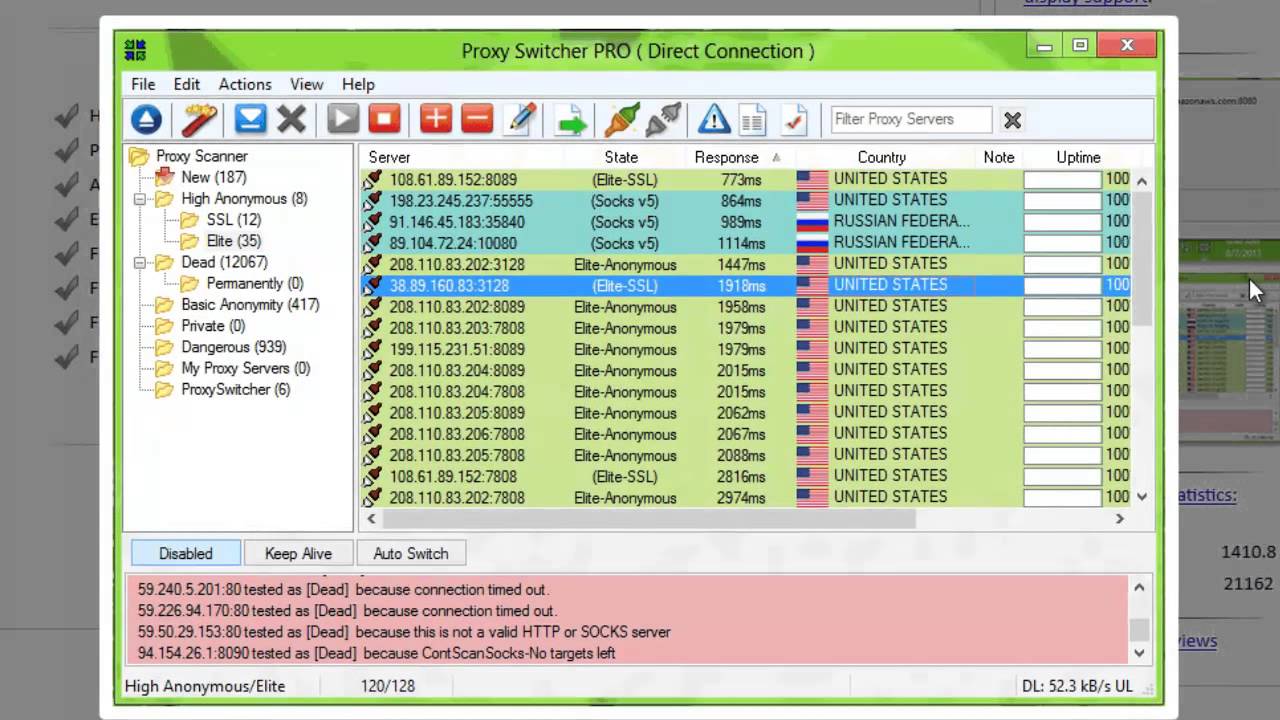The width and height of the screenshot is (1280, 720).
Task: Open the Actions menu
Action: [x=245, y=84]
